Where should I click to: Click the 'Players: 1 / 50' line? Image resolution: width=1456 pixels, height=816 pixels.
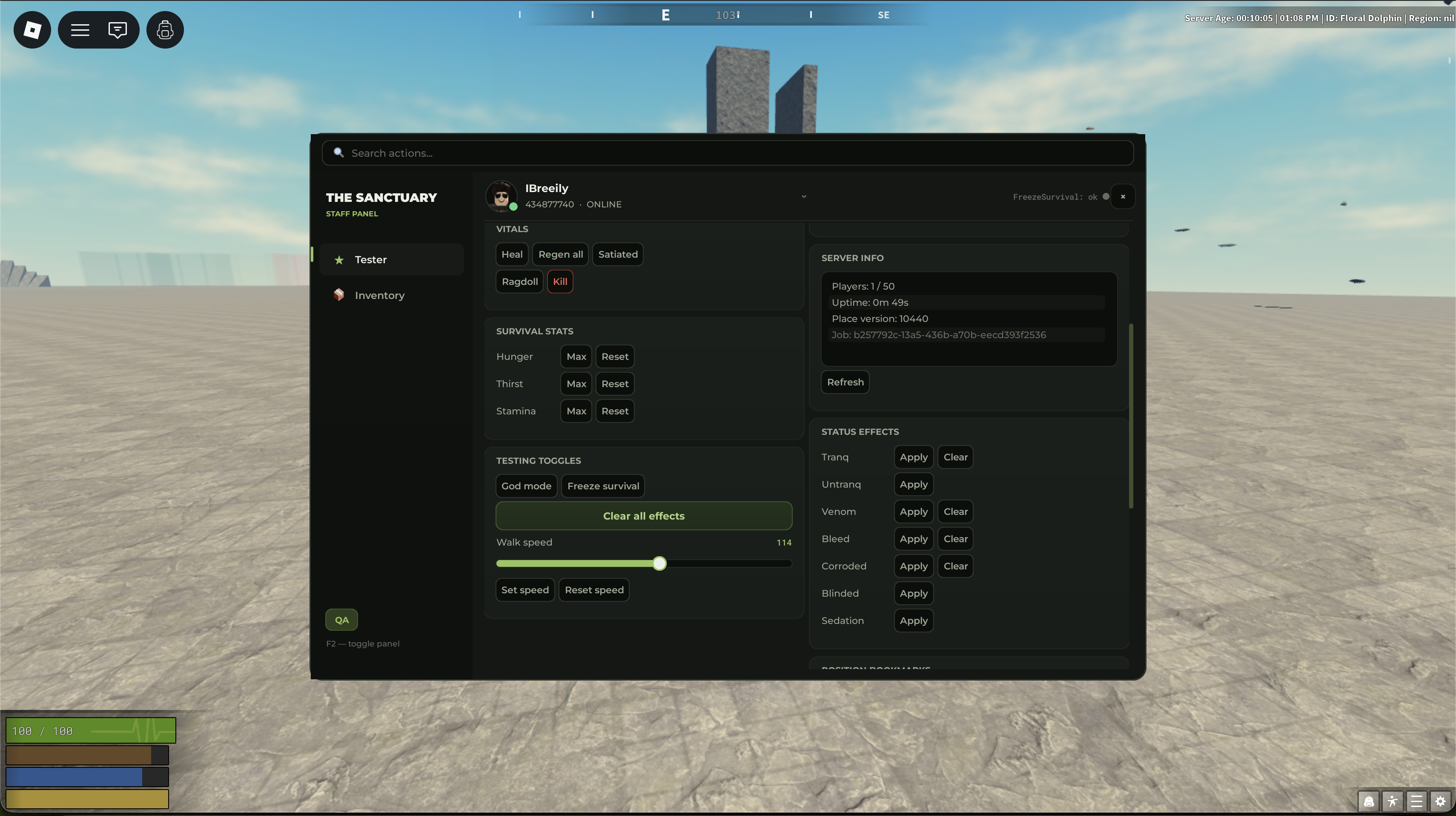(x=863, y=286)
